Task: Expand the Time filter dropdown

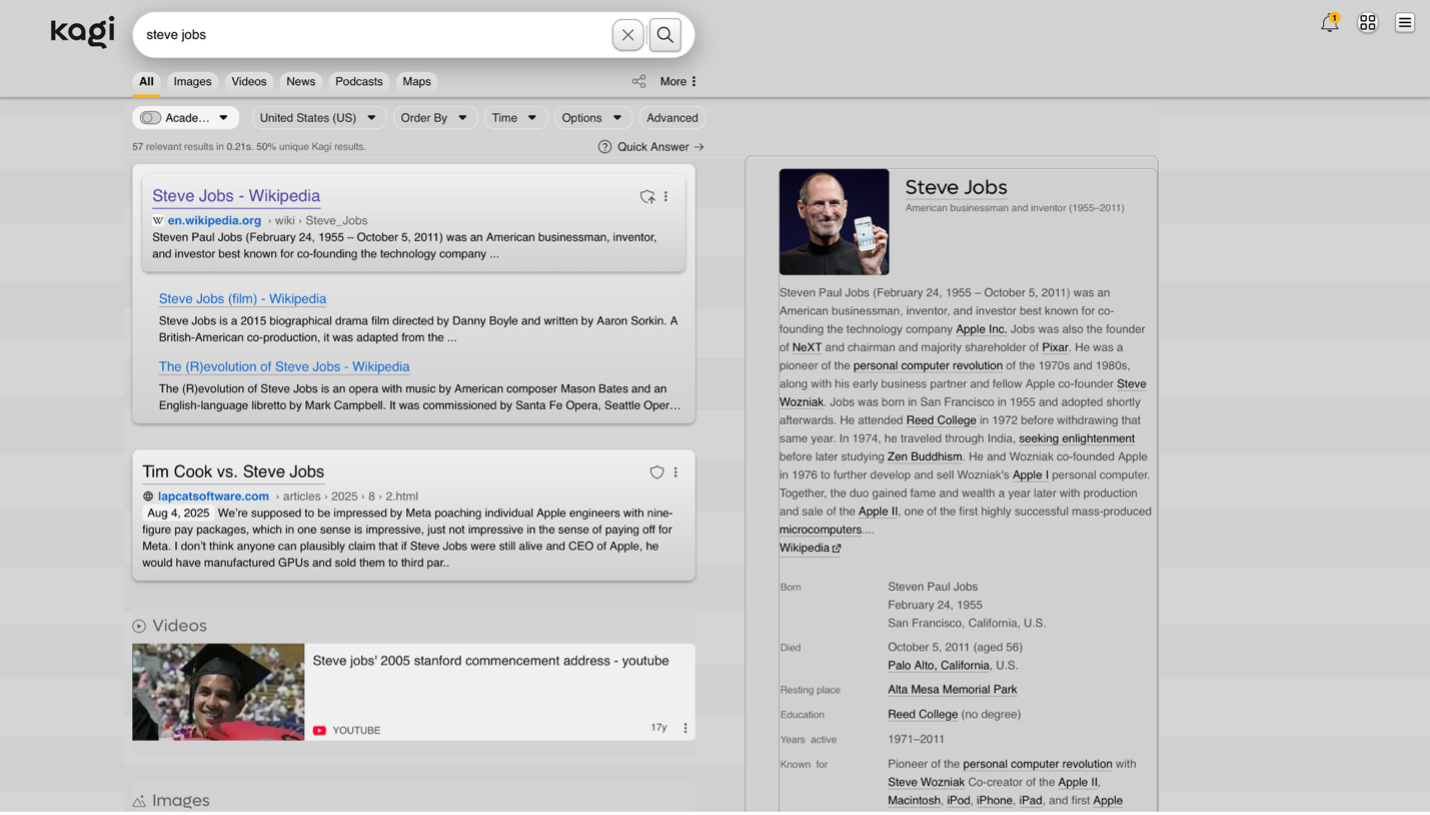Action: [x=514, y=118]
